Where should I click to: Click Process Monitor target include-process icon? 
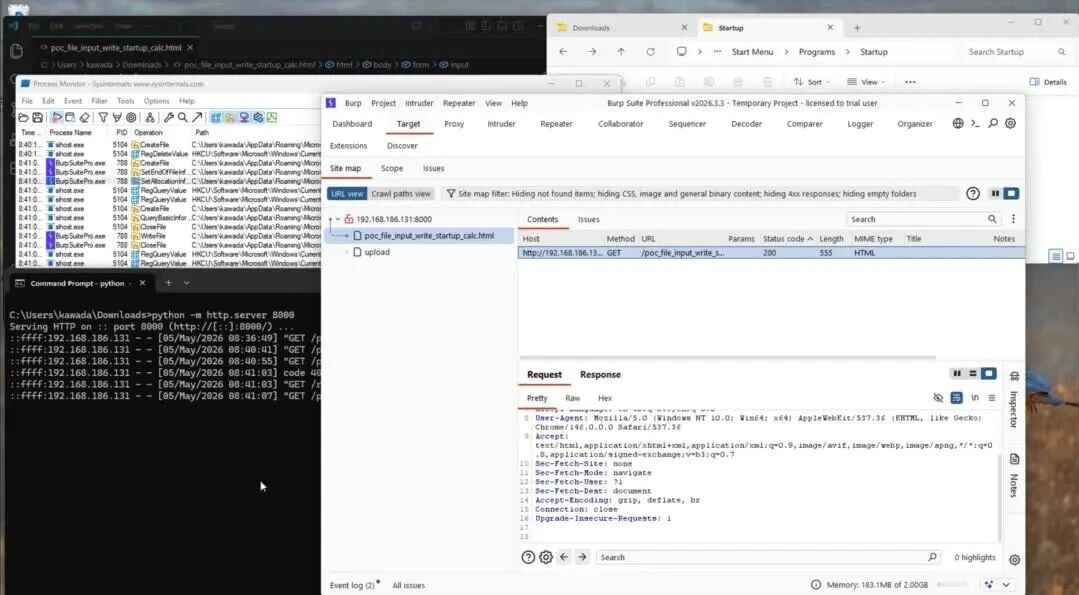click(x=131, y=118)
